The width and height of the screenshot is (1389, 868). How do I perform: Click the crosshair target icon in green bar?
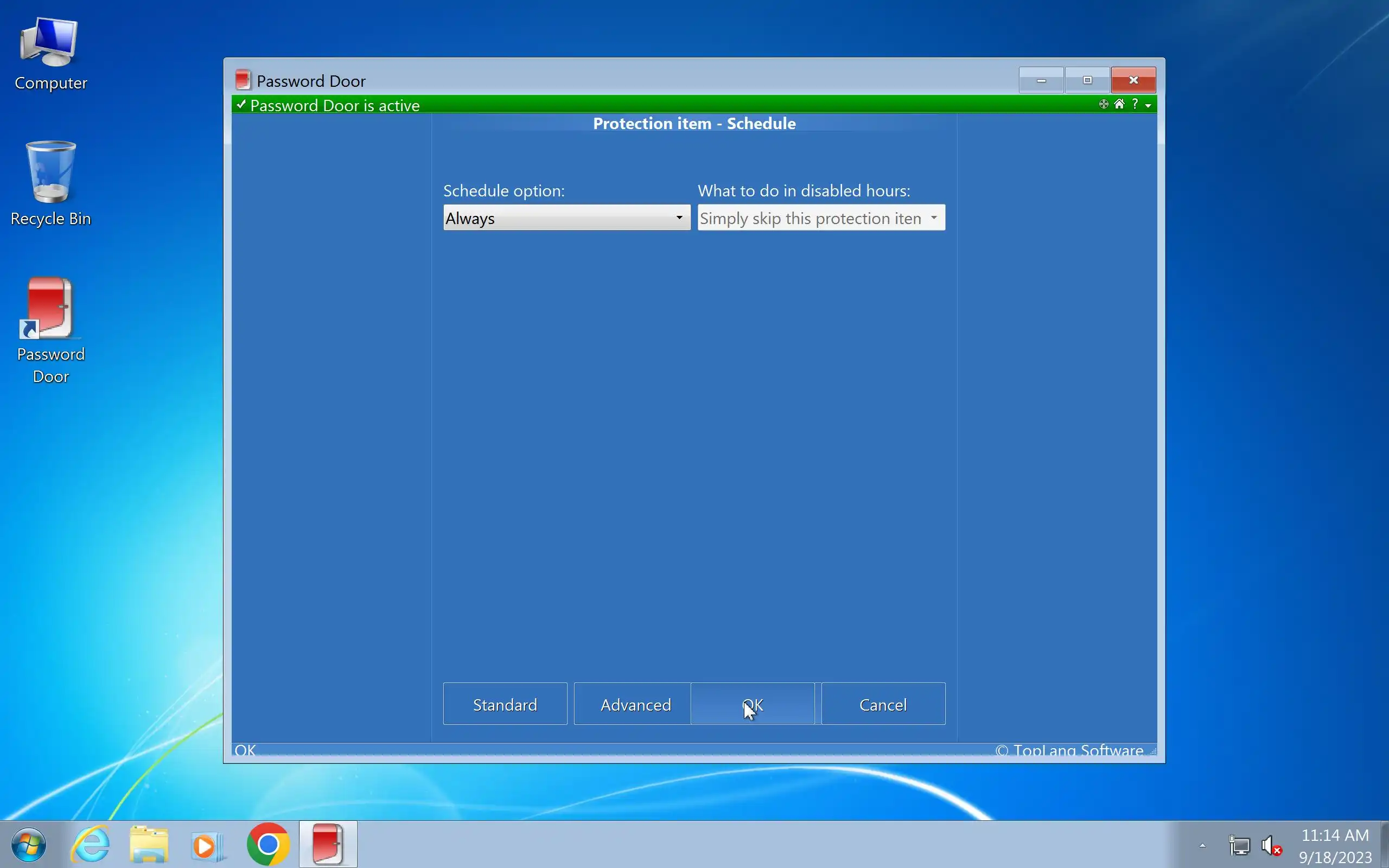tap(1103, 105)
